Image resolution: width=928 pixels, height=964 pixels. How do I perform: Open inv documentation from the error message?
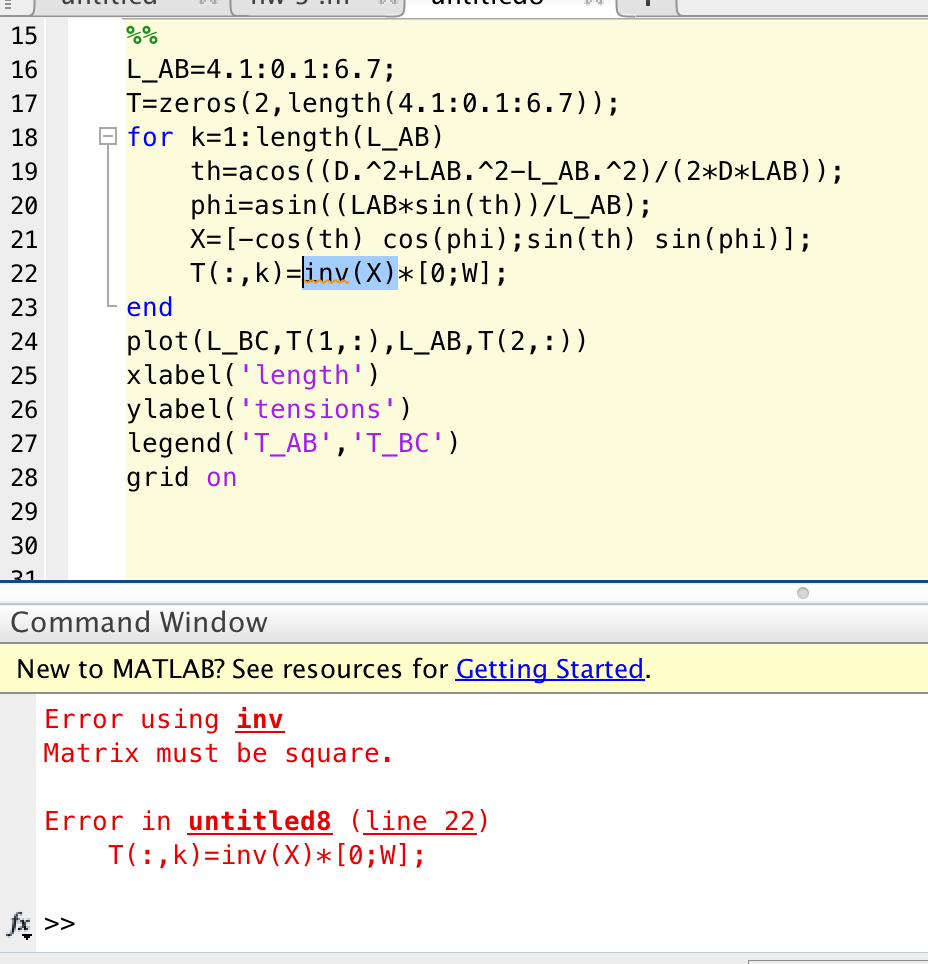pos(259,718)
